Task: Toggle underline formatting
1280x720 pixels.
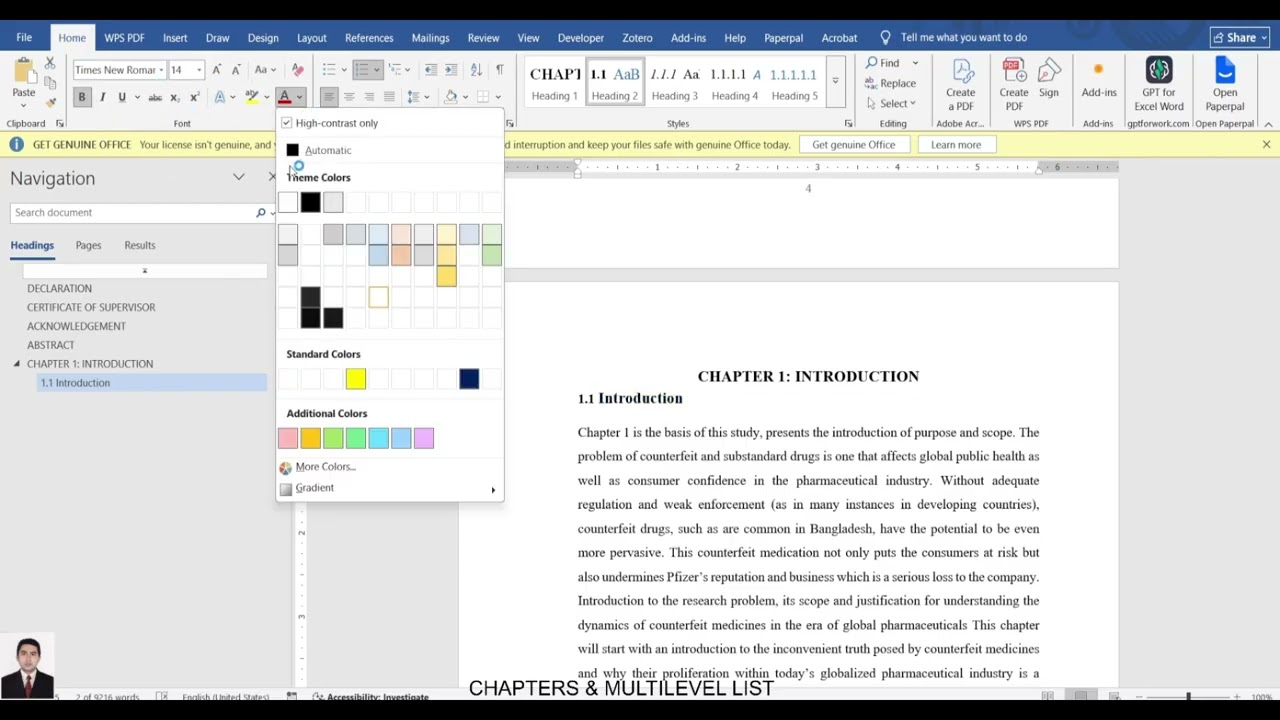Action: (122, 97)
